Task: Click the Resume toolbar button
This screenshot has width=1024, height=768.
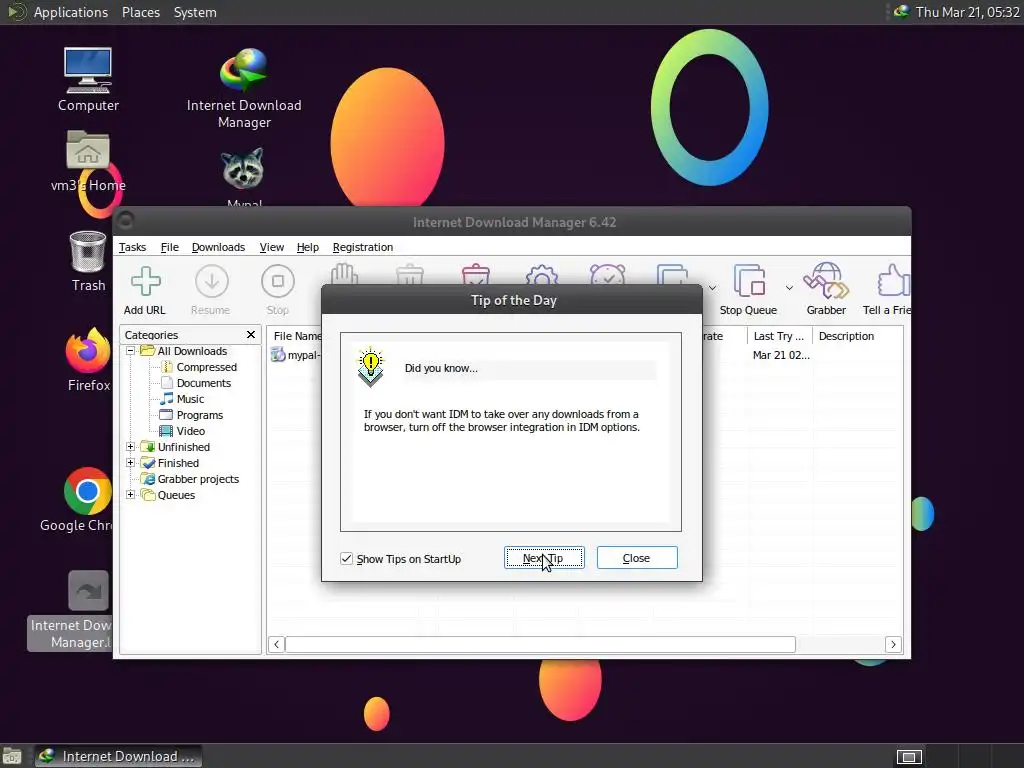Action: tap(211, 290)
